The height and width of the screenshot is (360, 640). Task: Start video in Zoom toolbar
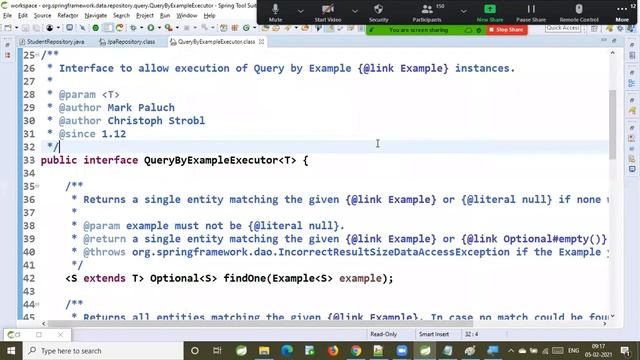tap(328, 12)
